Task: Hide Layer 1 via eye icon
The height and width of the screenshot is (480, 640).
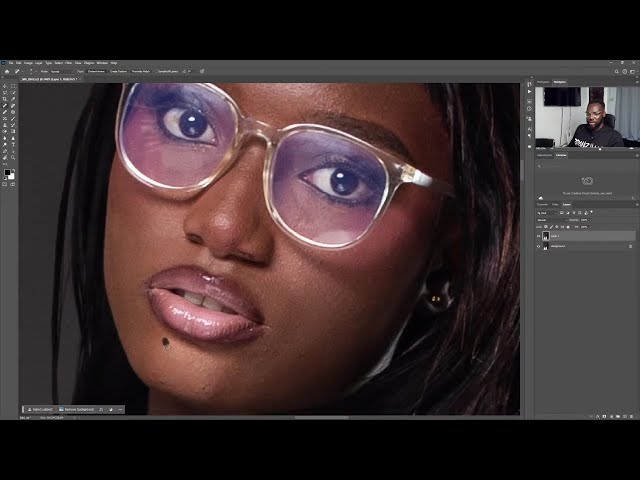Action: 538,236
